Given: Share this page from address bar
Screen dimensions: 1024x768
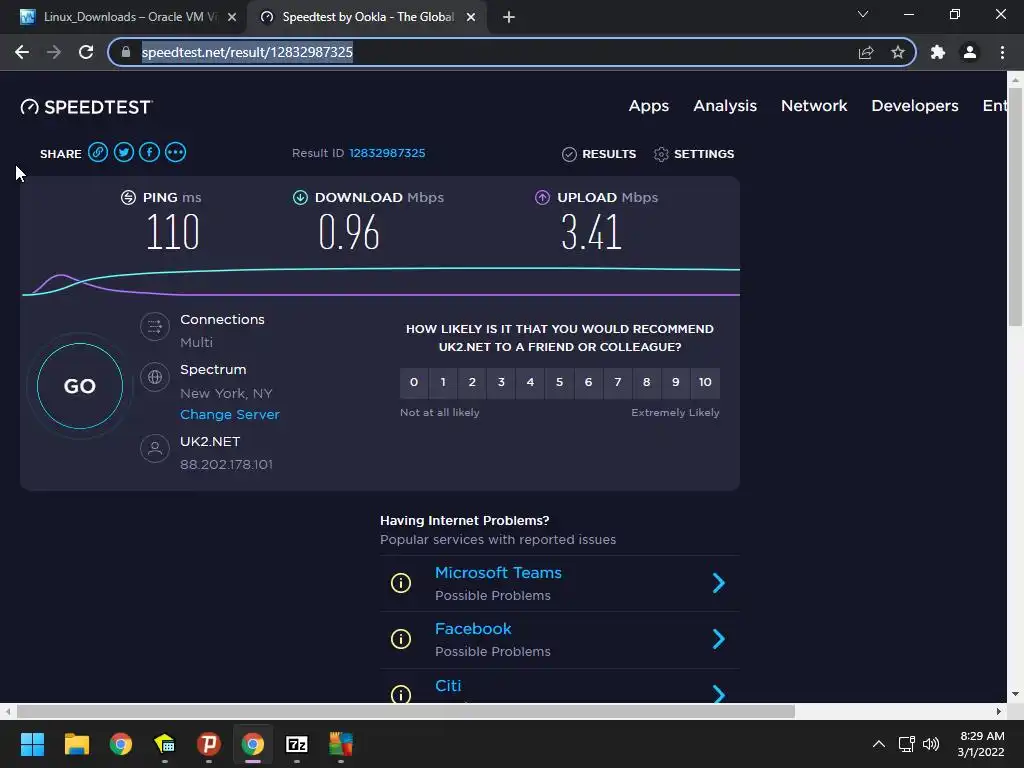Looking at the screenshot, I should point(866,52).
